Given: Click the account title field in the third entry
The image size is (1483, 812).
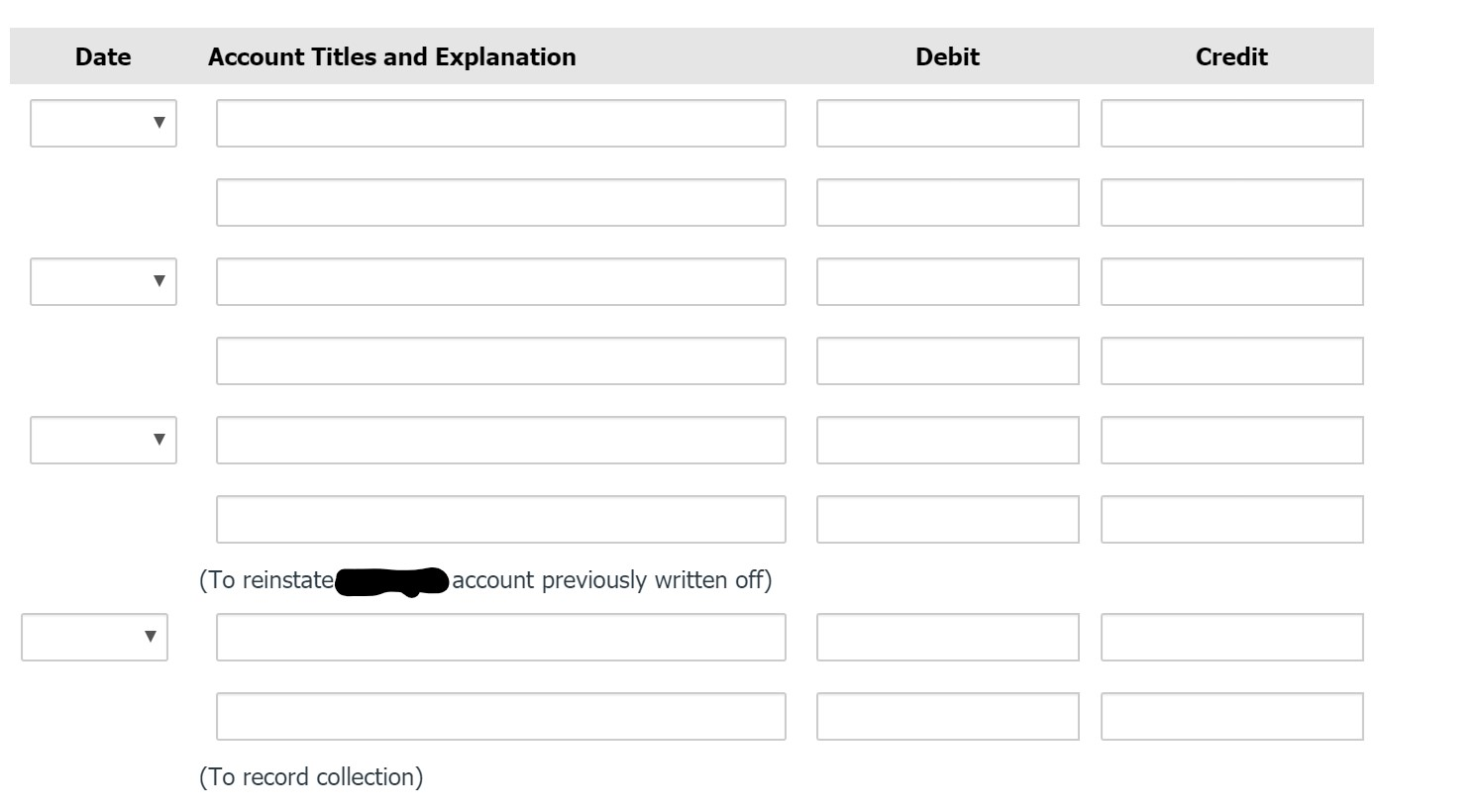Looking at the screenshot, I should click(x=500, y=281).
